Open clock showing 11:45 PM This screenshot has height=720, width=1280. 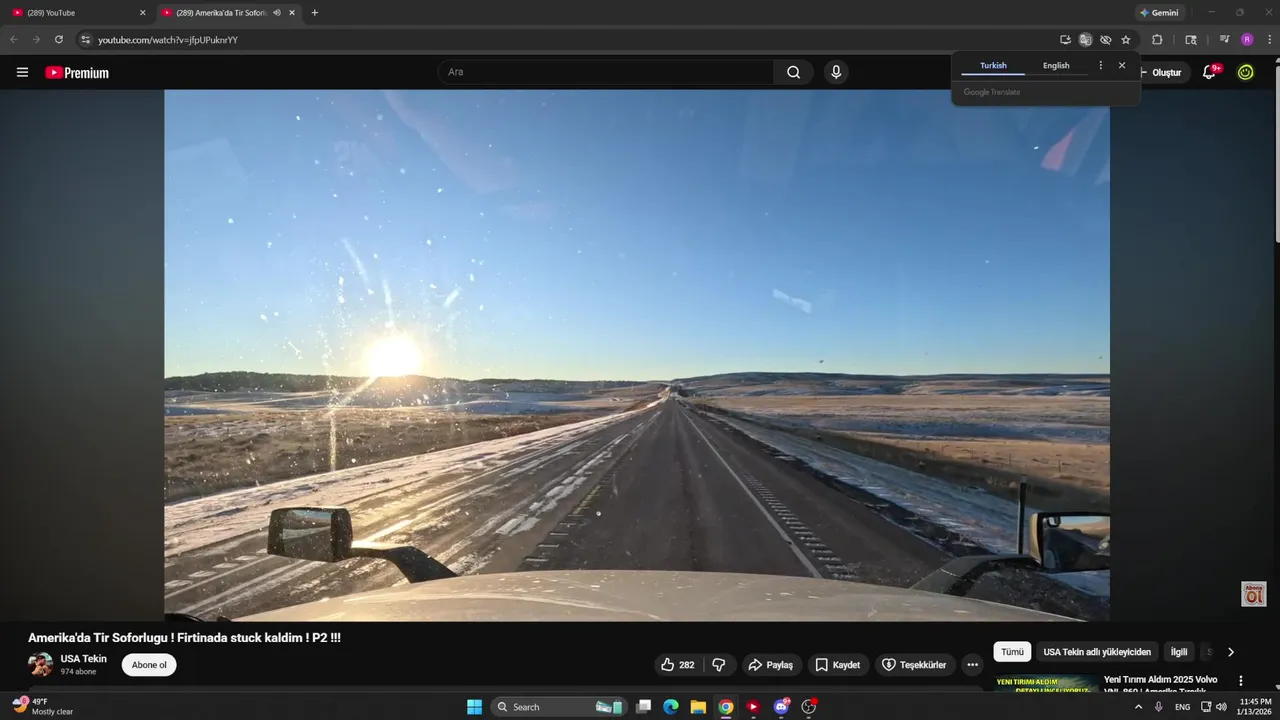1254,707
